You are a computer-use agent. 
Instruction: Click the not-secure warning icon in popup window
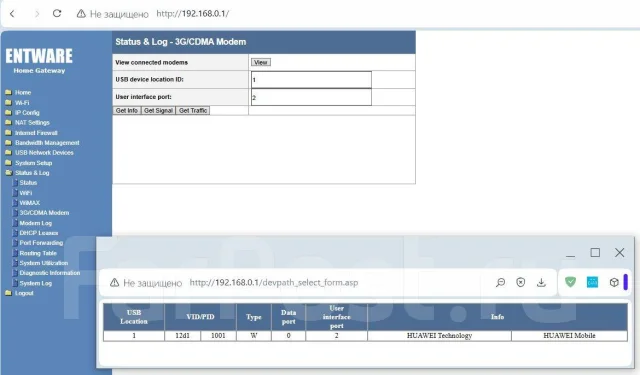pyautogui.click(x=114, y=282)
